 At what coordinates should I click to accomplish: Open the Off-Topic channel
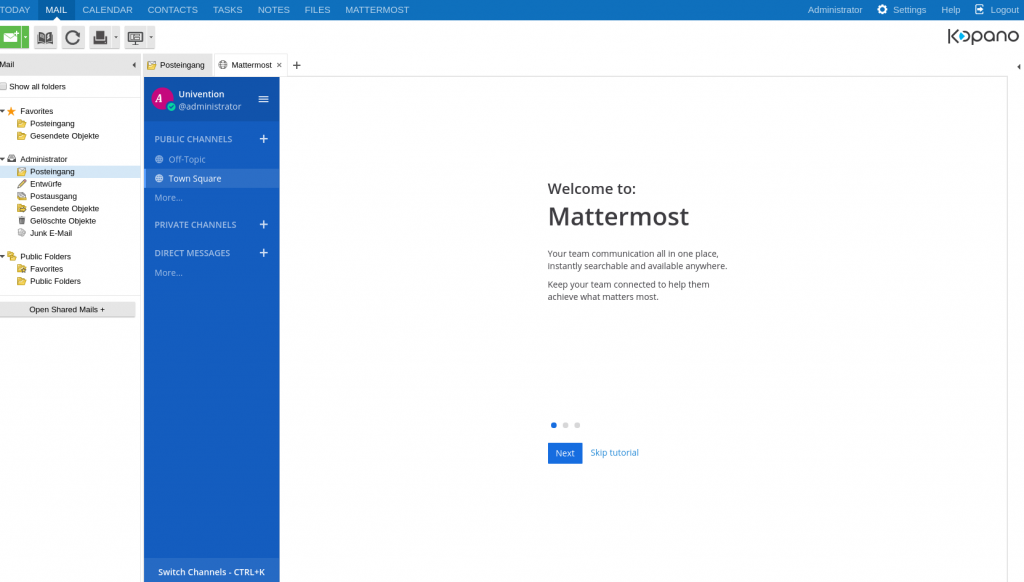[x=212, y=159]
